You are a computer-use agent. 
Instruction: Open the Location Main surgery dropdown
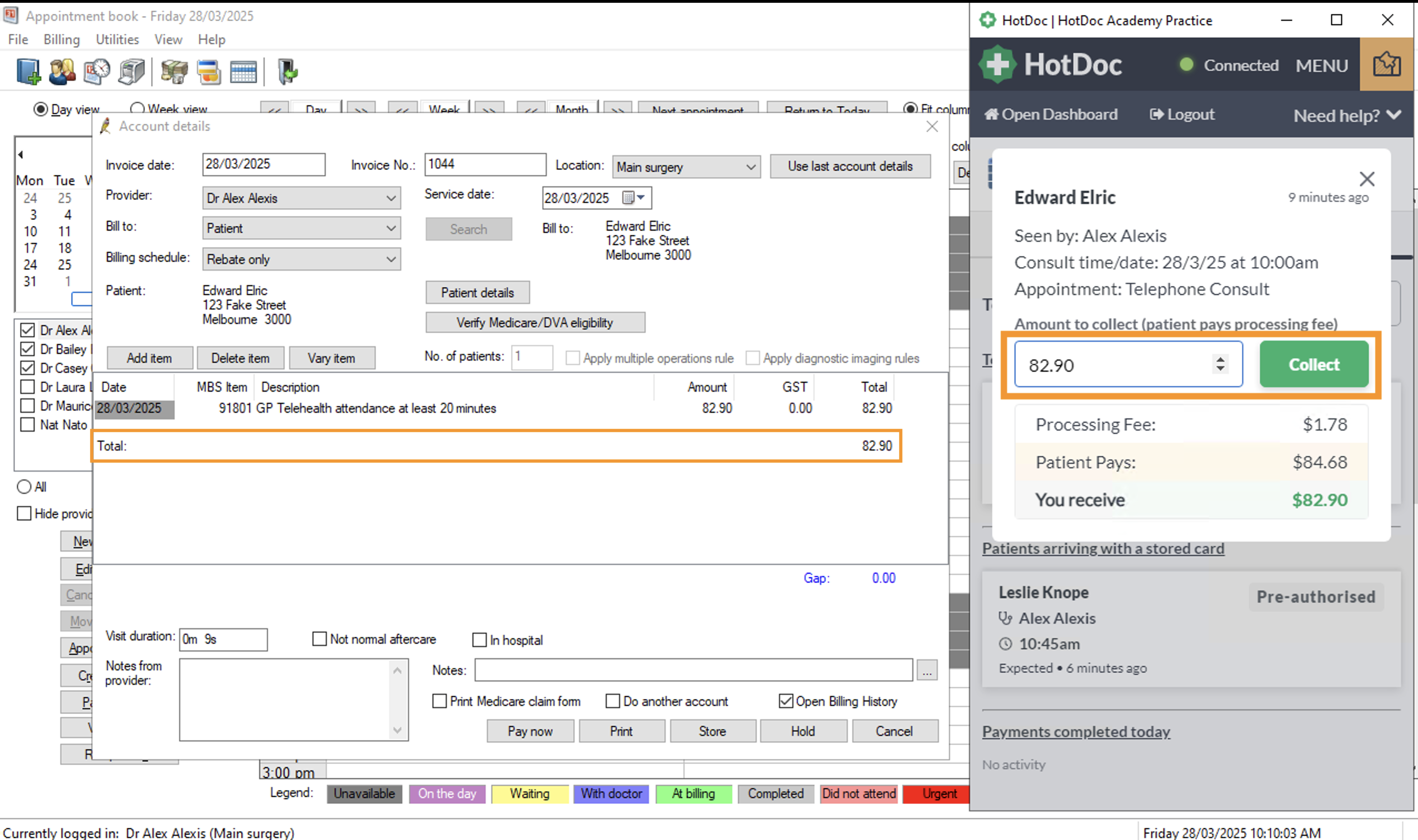click(x=686, y=167)
